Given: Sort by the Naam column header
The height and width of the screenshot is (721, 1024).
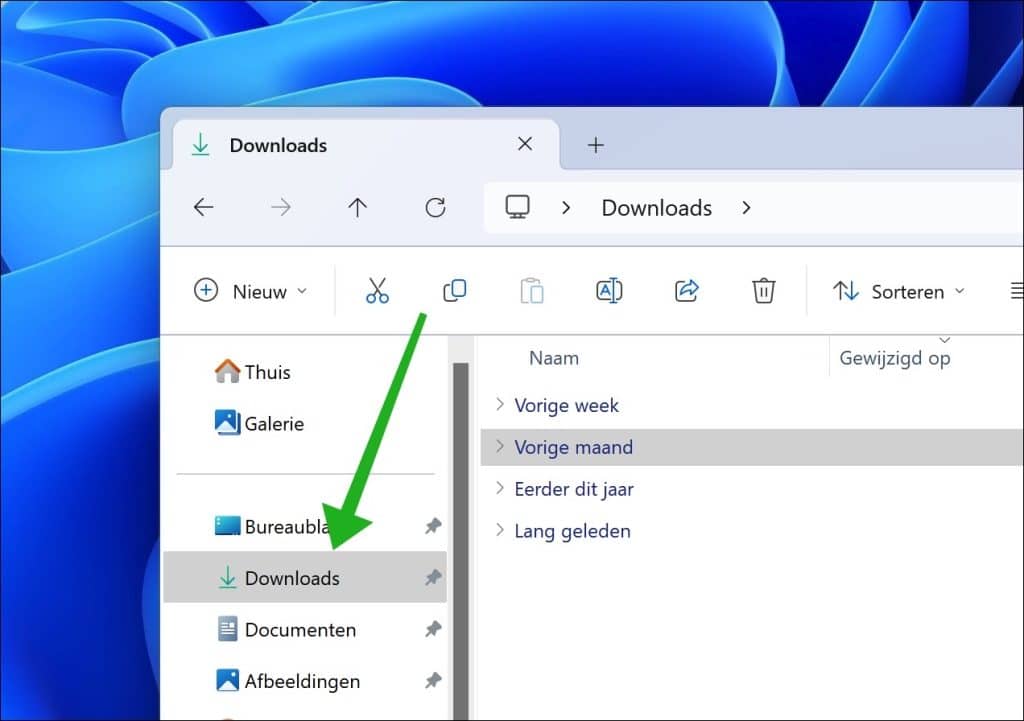Looking at the screenshot, I should (554, 358).
